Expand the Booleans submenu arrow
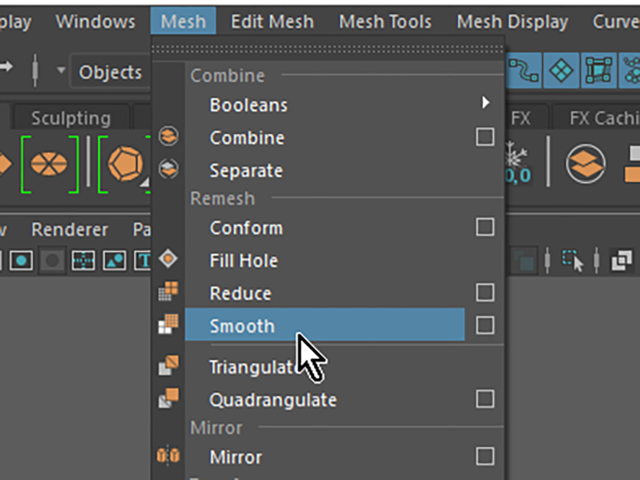Image resolution: width=640 pixels, height=480 pixels. click(x=485, y=102)
